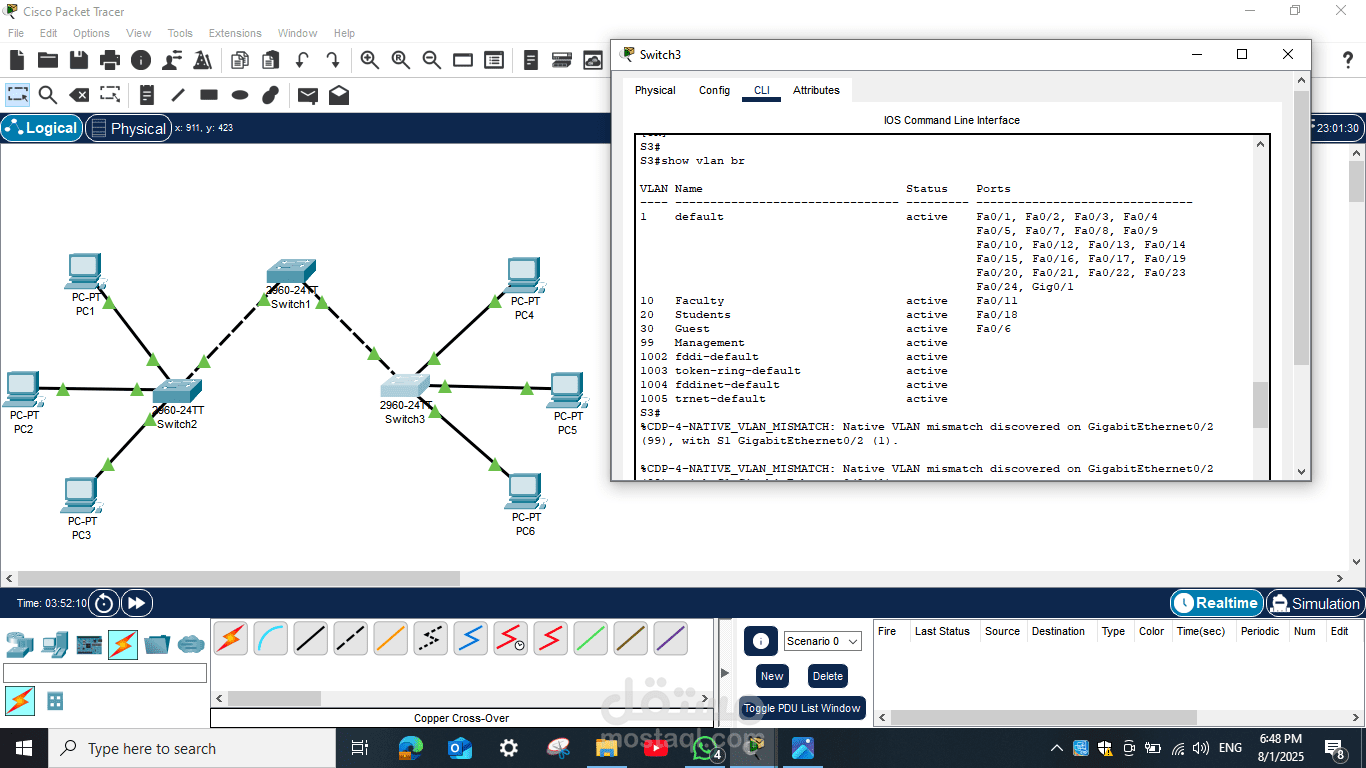Open the Scenario 0 dropdown
1366x768 pixels.
tap(823, 641)
